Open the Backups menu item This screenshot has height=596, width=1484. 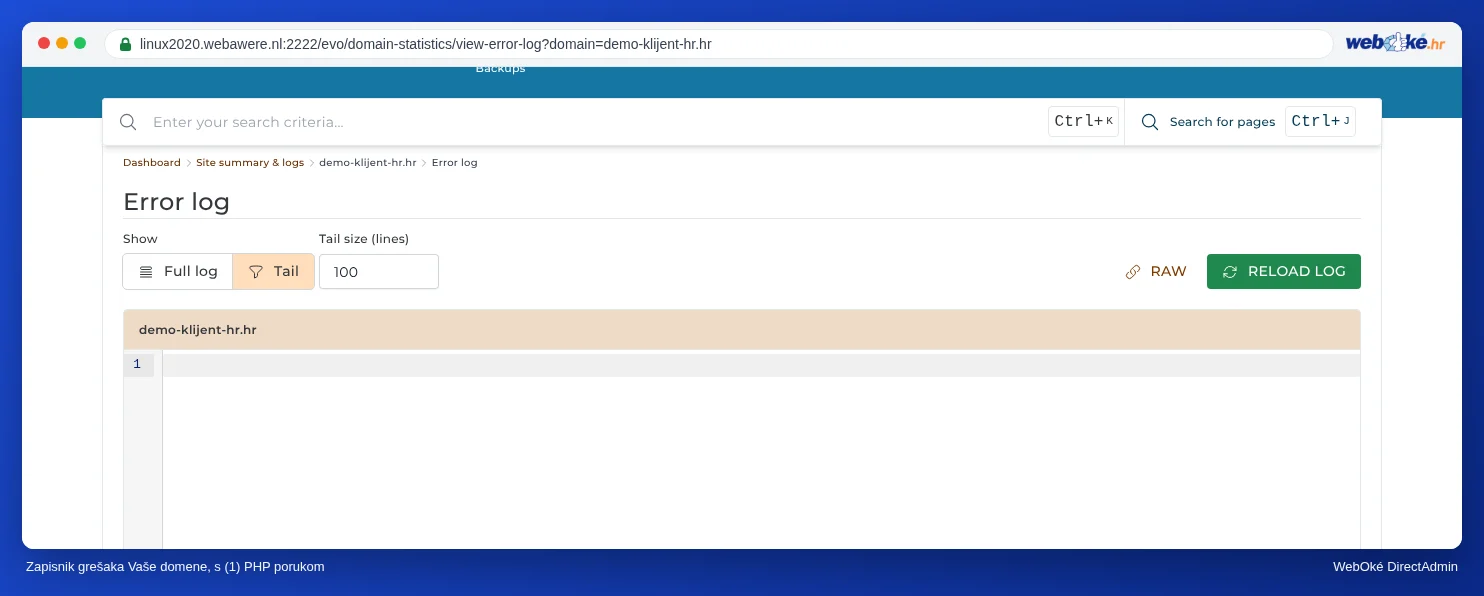click(x=500, y=69)
